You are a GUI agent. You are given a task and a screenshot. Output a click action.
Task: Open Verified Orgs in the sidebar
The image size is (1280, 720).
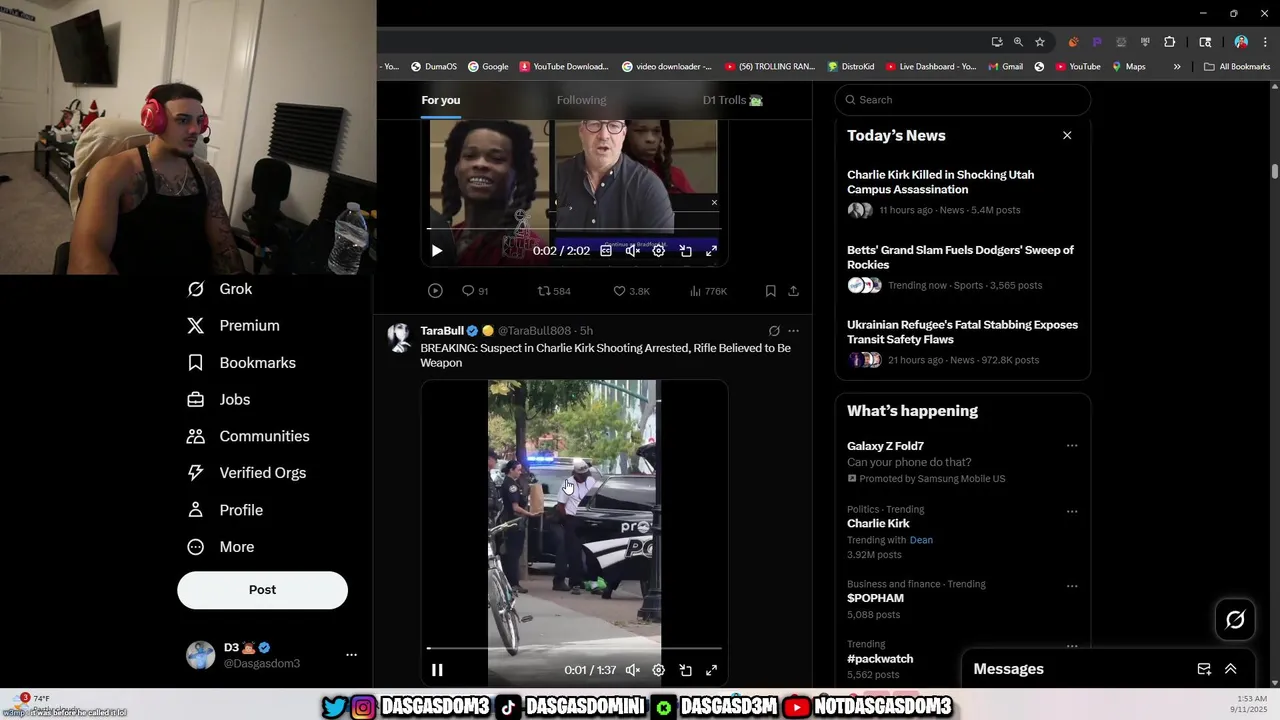tap(247, 473)
